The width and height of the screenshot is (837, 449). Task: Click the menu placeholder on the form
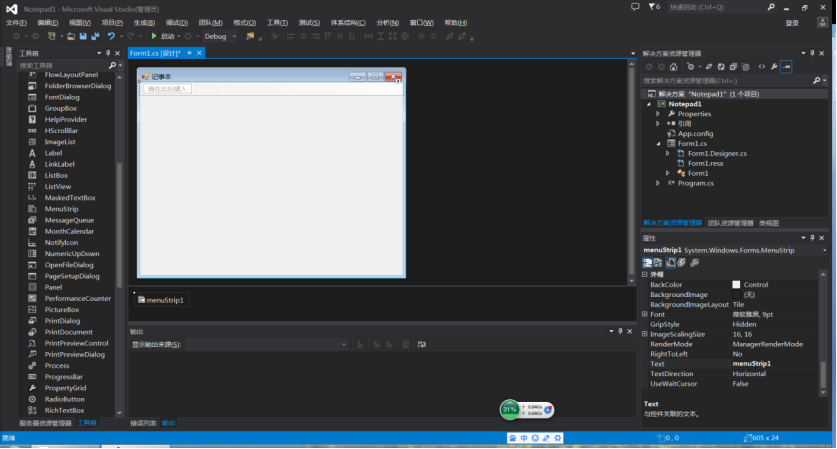[167, 89]
